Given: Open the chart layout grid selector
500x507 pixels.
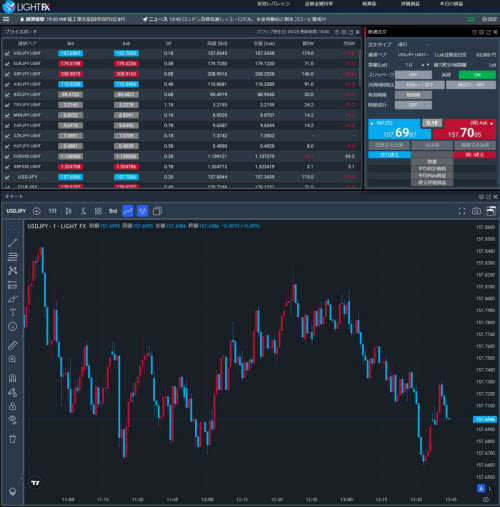Looking at the screenshot, I should click(98, 211).
